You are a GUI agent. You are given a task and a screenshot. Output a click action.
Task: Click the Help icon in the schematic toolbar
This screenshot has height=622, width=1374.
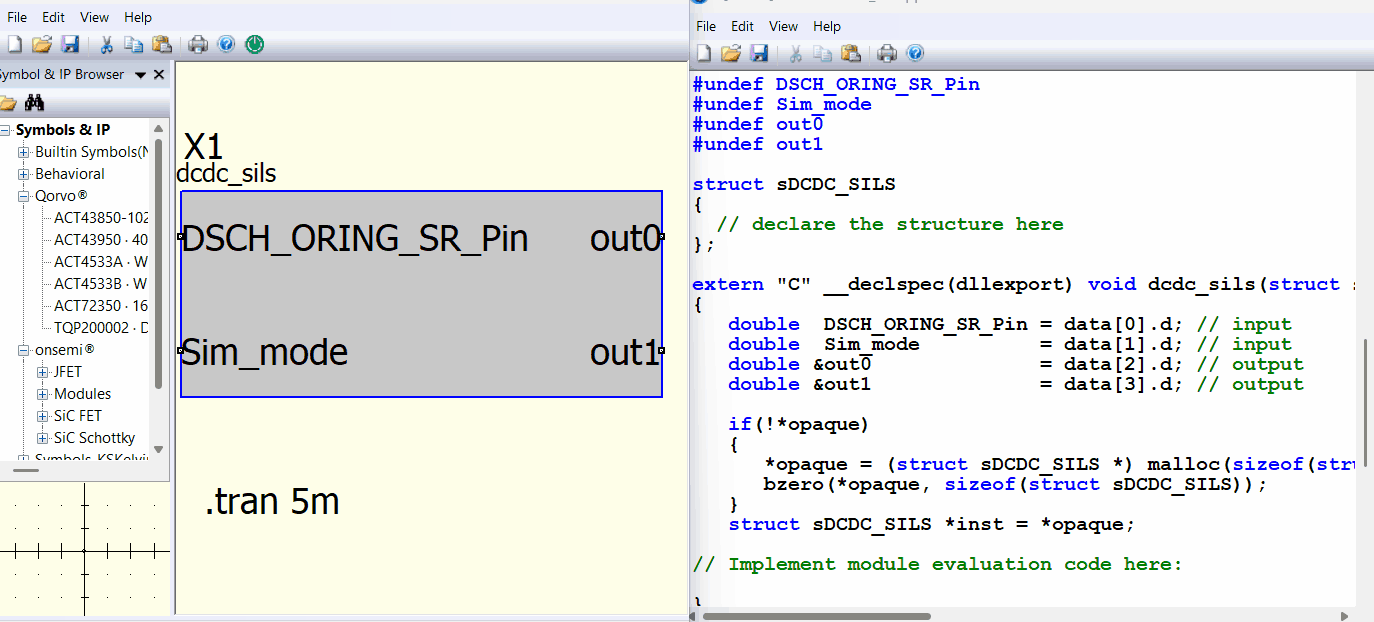pos(226,44)
